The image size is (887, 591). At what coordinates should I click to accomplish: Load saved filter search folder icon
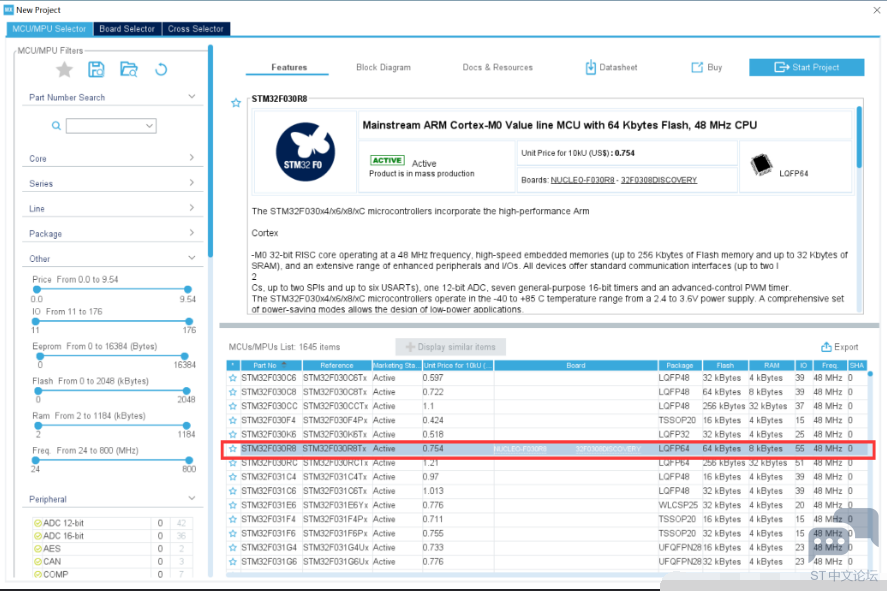(x=129, y=70)
